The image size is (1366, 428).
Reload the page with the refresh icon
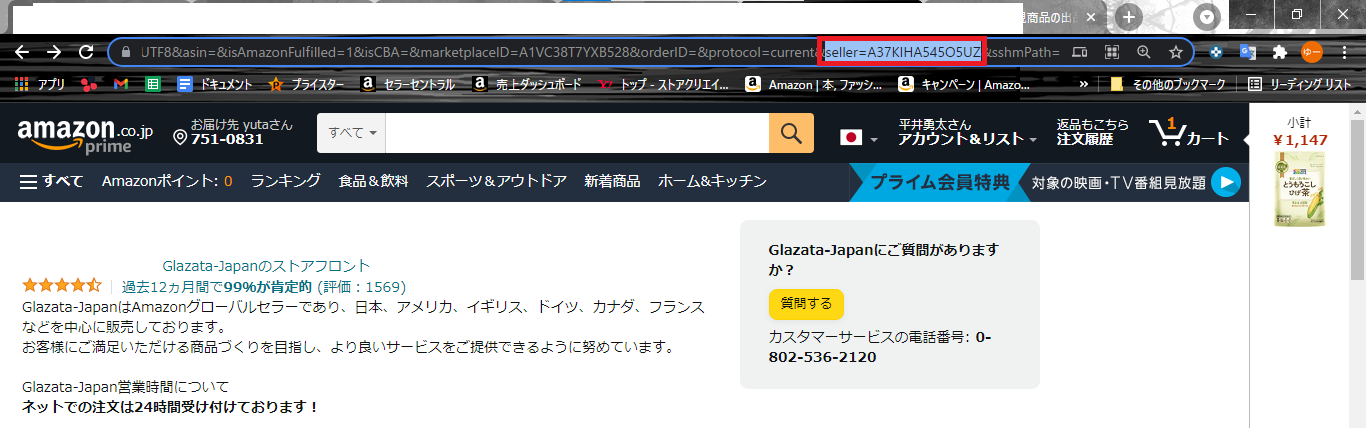point(86,52)
